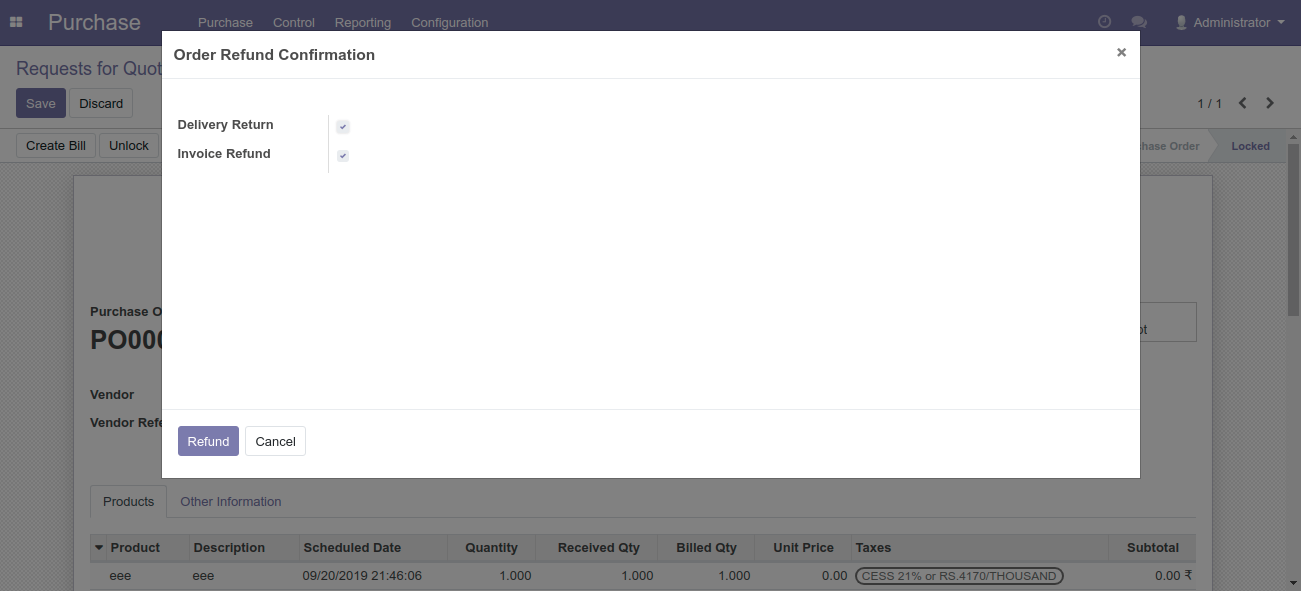This screenshot has width=1301, height=591.
Task: Go to previous record with the left chevron
Action: tap(1242, 103)
